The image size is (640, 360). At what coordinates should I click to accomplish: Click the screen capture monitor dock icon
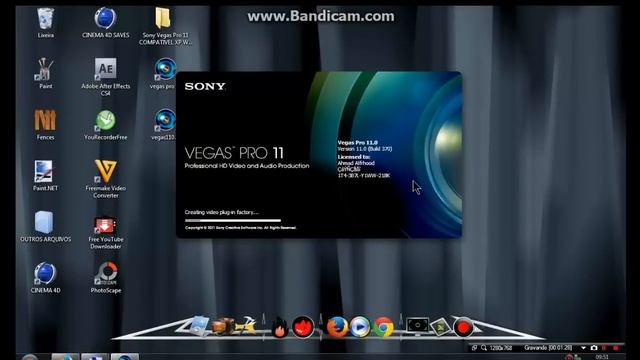pyautogui.click(x=418, y=326)
